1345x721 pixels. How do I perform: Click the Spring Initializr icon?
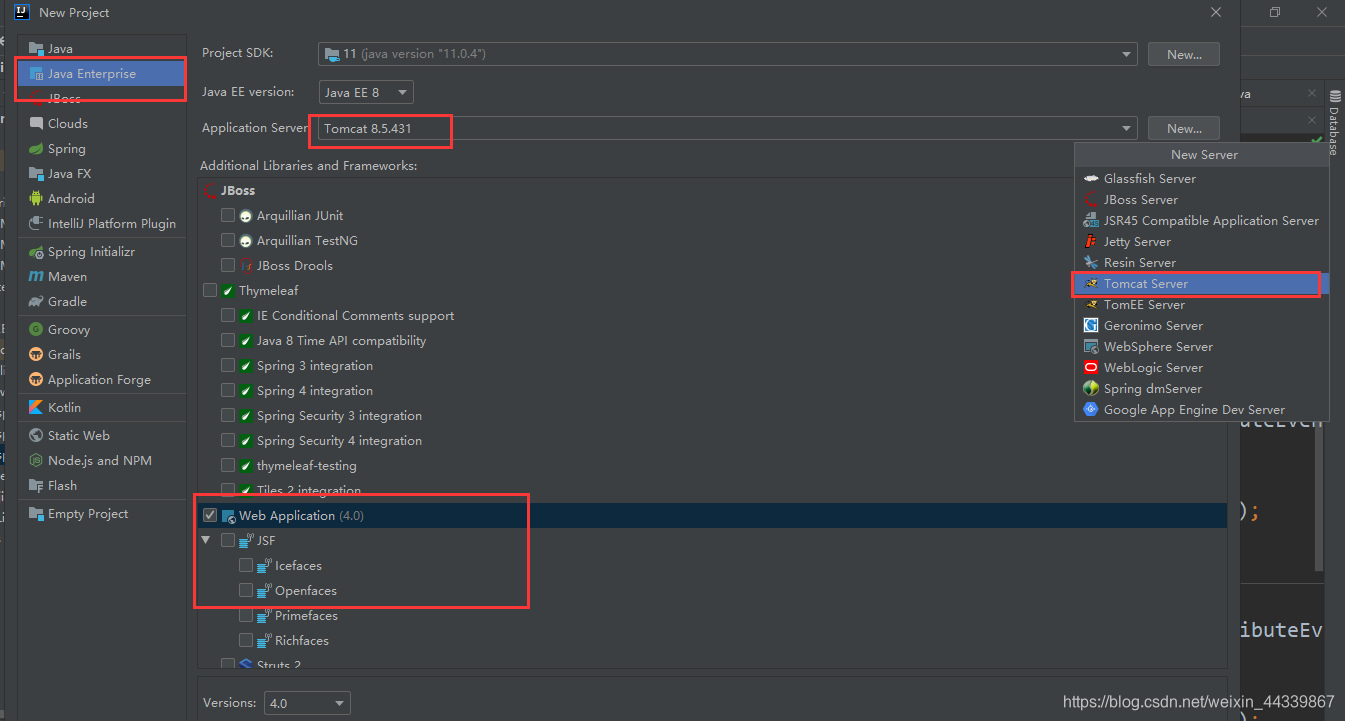click(37, 252)
